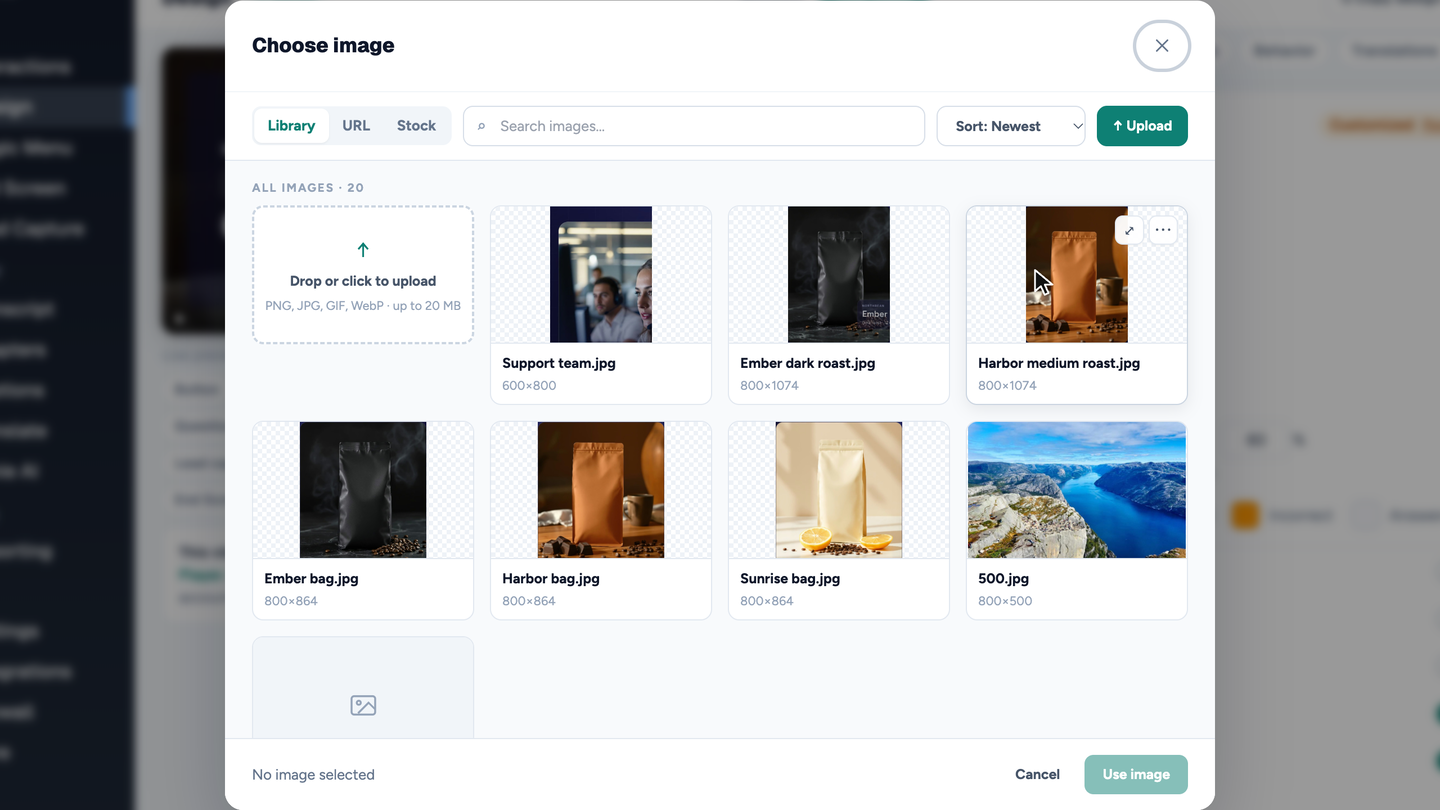Confirm with the Use image button
Image resolution: width=1440 pixels, height=810 pixels.
tap(1136, 774)
